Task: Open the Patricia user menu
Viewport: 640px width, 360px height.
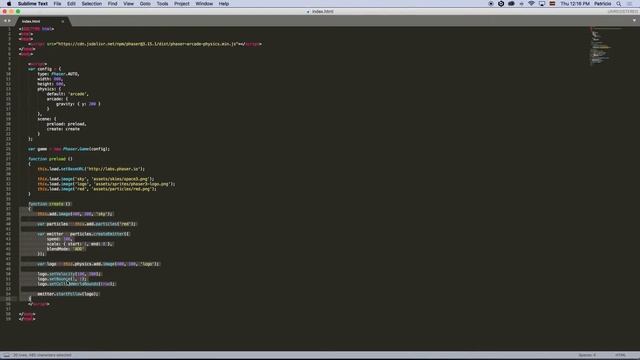Action: point(602,4)
